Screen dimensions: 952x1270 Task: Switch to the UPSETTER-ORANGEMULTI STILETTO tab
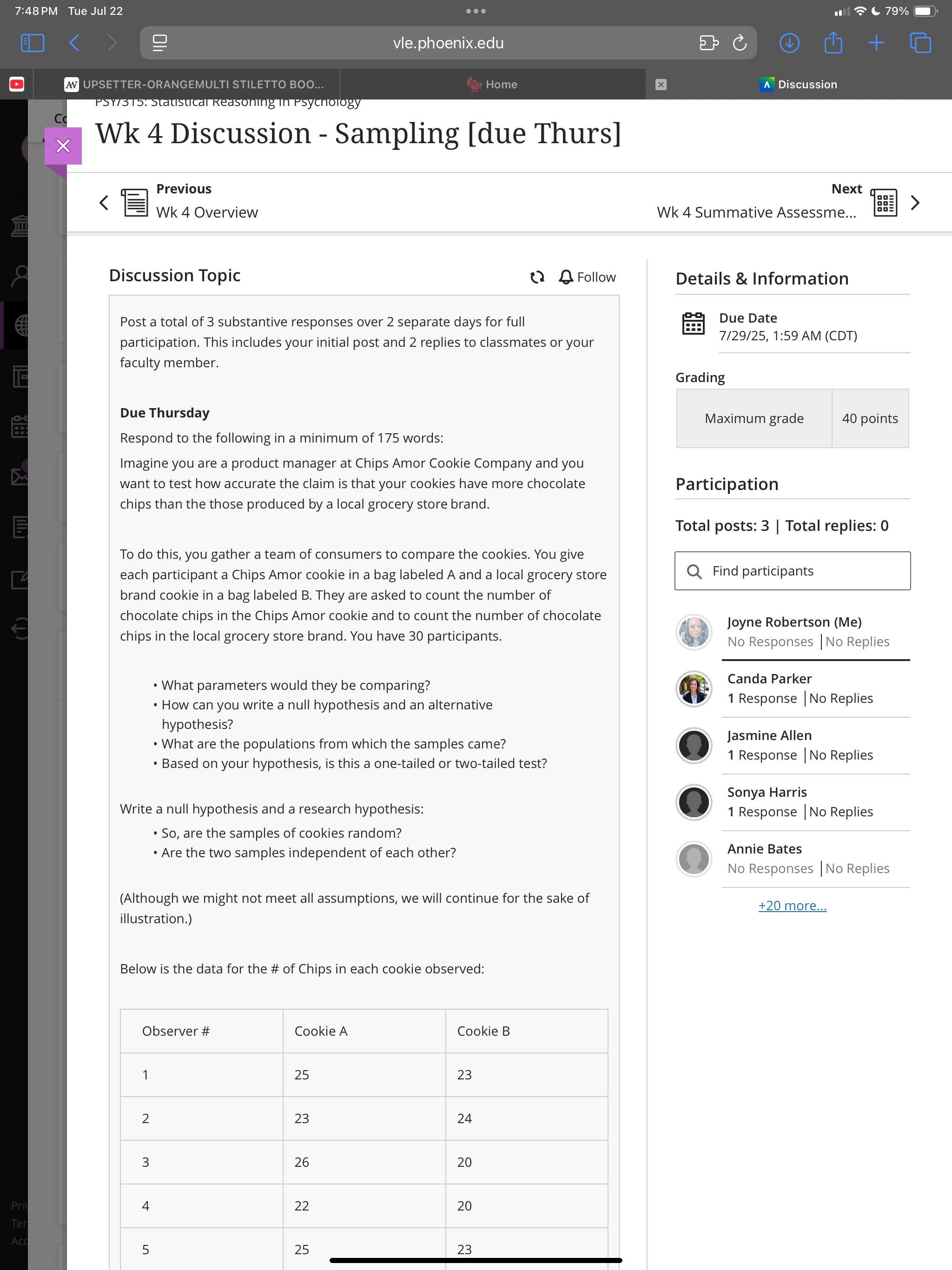click(194, 85)
